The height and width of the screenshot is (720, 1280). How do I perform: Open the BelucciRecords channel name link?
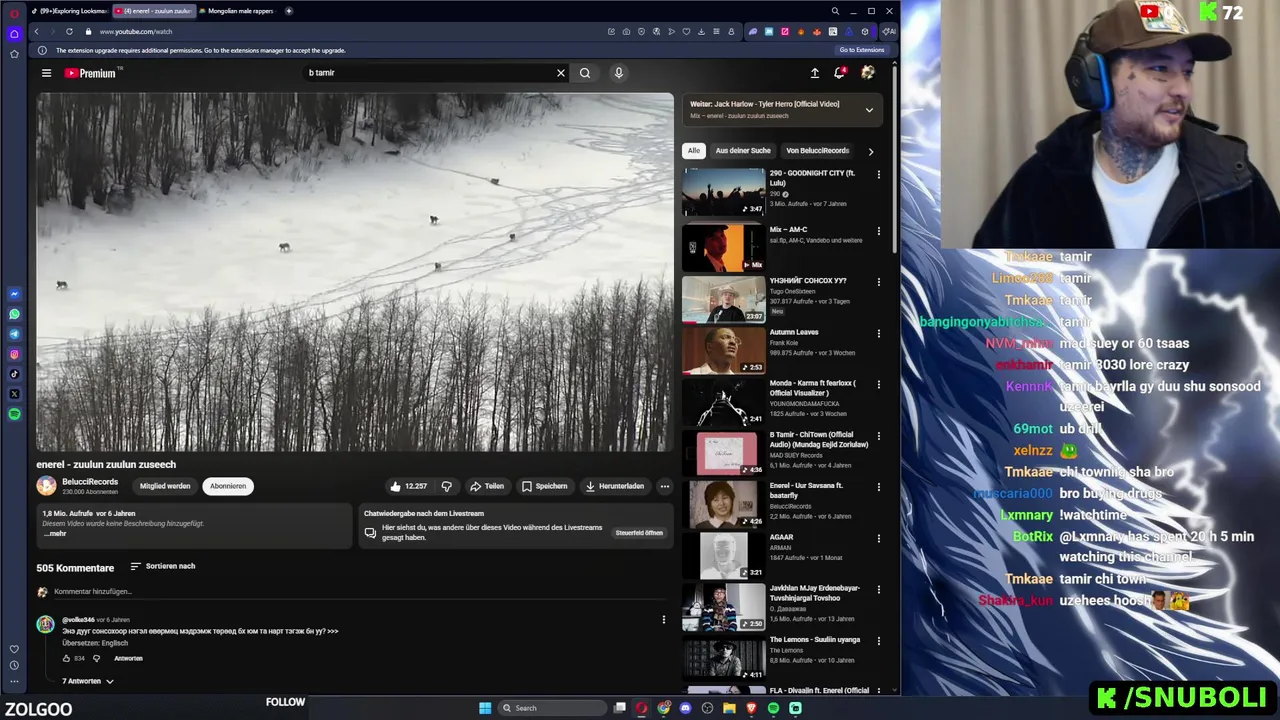90,482
